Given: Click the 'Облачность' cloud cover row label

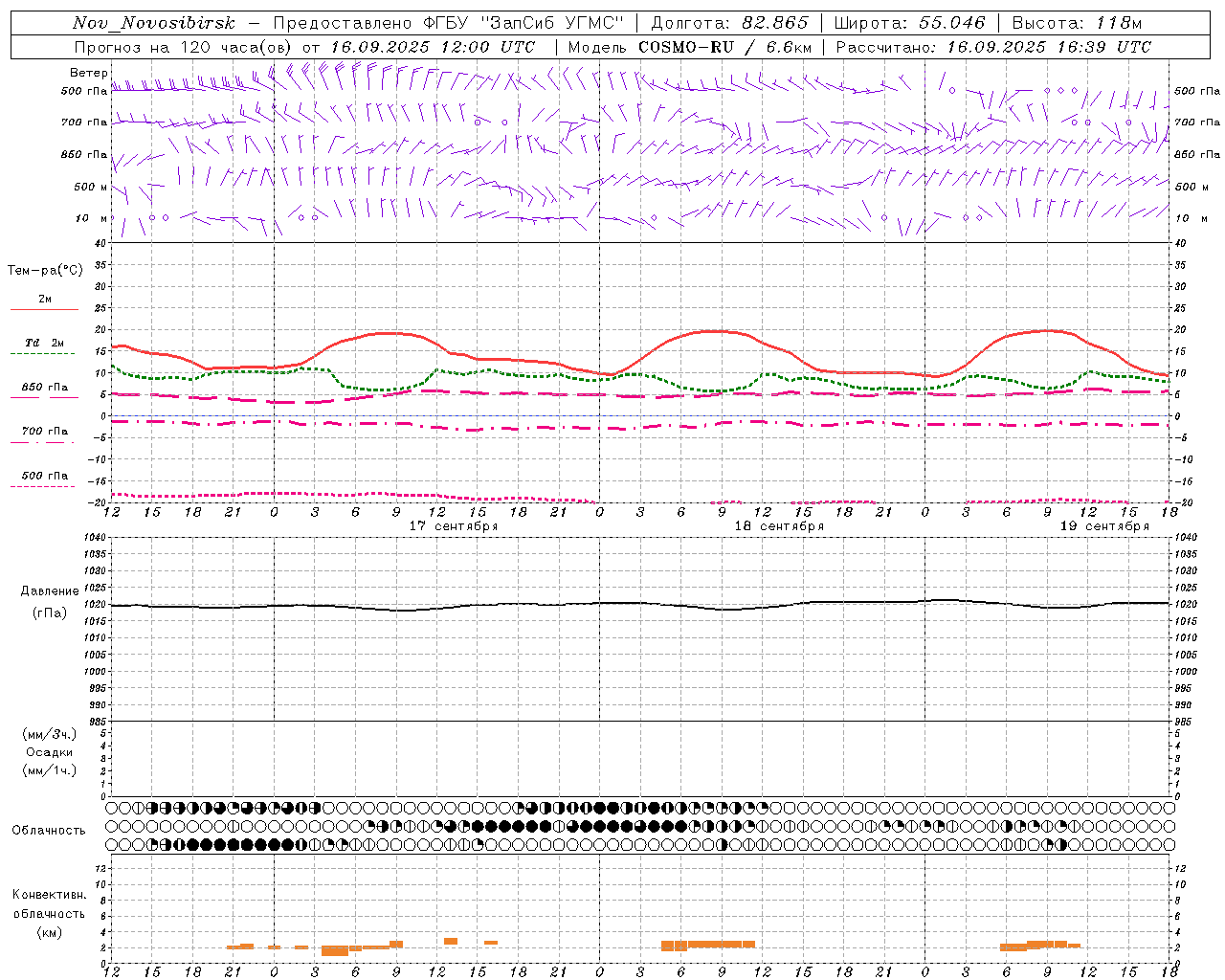Looking at the screenshot, I should [49, 831].
